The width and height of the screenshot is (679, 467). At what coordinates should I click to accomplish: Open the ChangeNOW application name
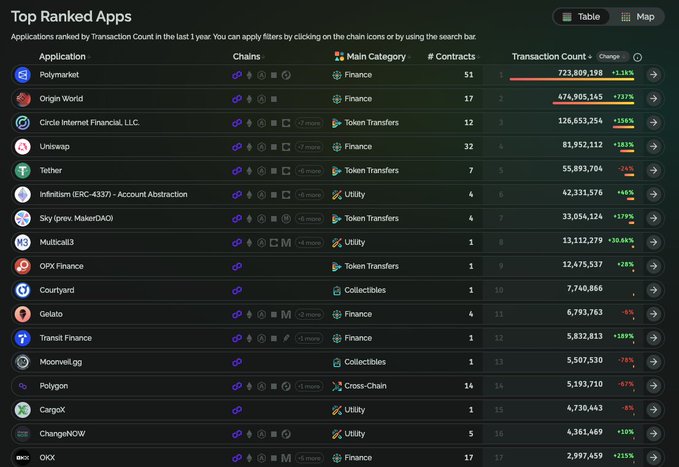point(62,434)
